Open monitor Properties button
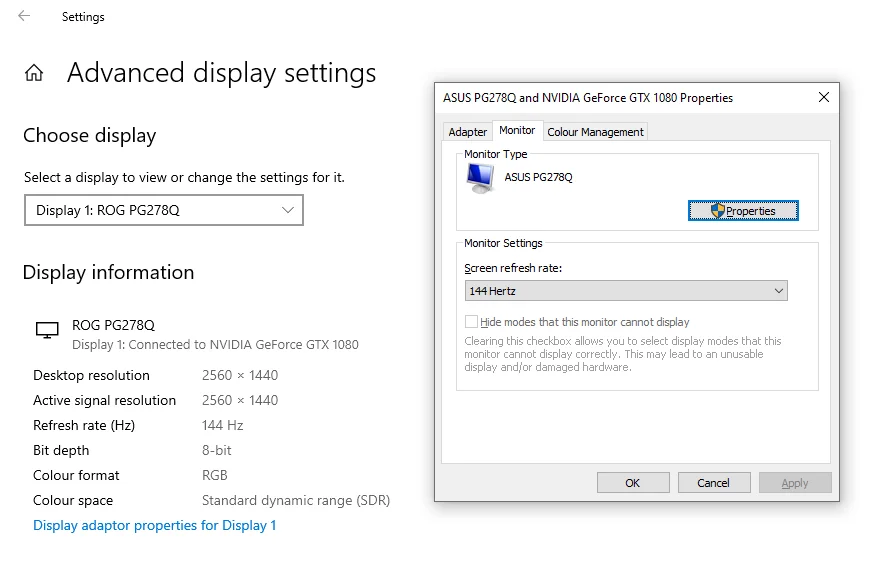 pyautogui.click(x=743, y=211)
